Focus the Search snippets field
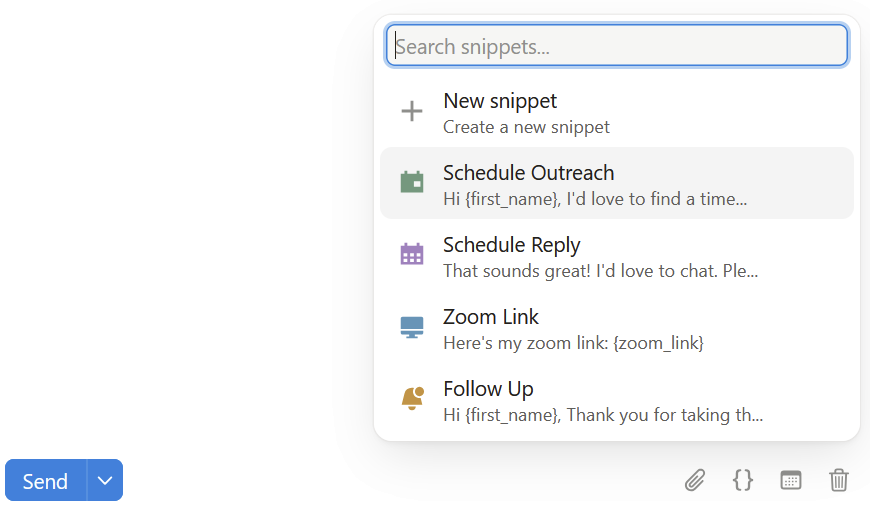The height and width of the screenshot is (506, 870). click(x=616, y=45)
